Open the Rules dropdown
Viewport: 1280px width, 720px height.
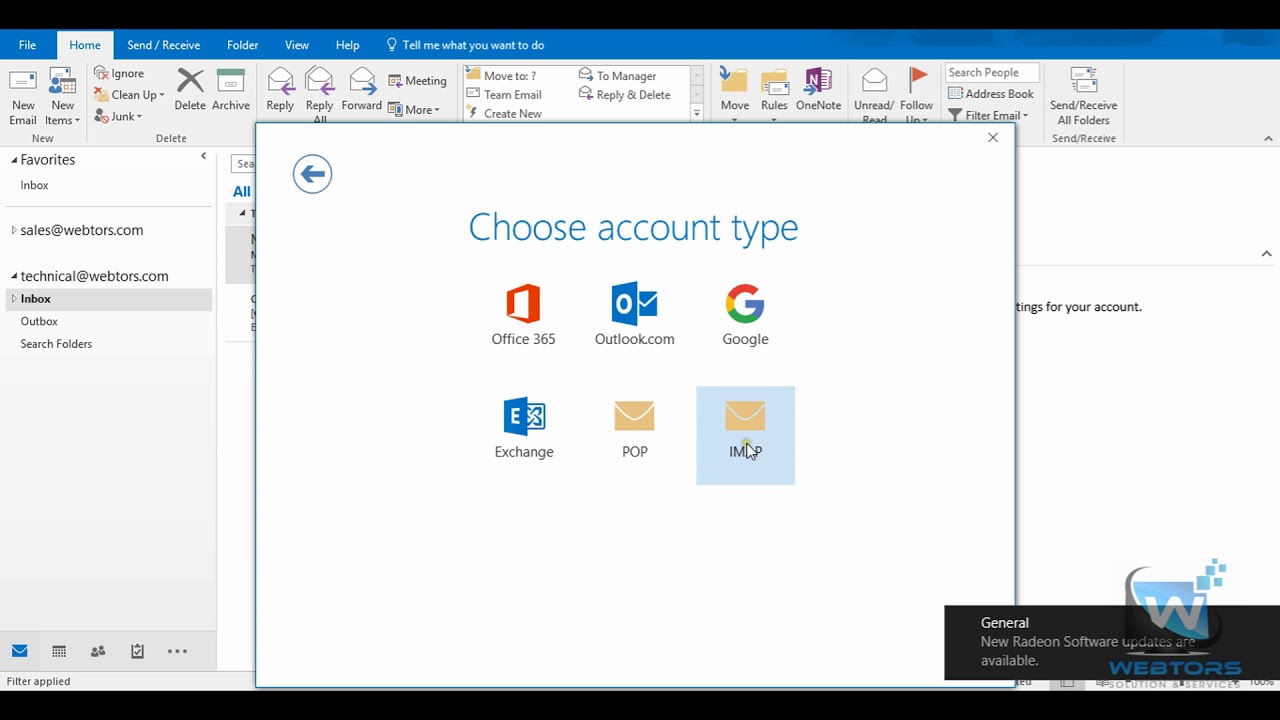click(x=774, y=96)
